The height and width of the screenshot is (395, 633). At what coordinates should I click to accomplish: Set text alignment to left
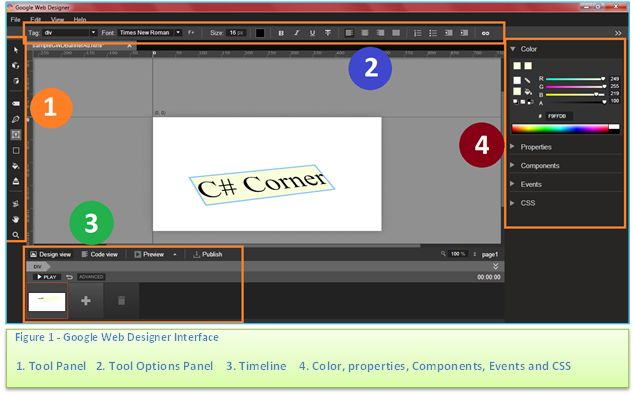[349, 33]
